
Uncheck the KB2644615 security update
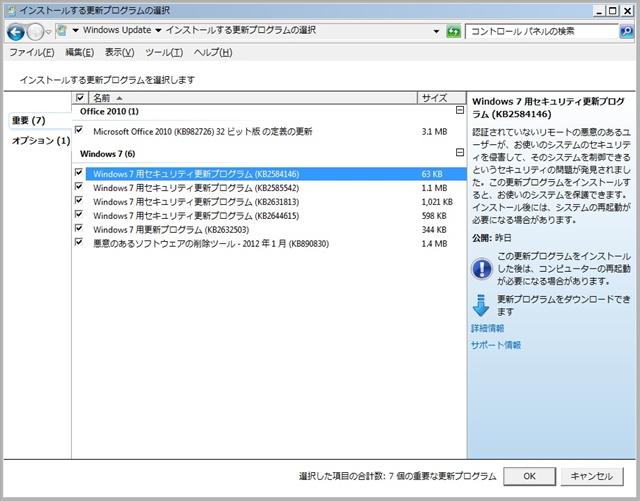[79, 214]
